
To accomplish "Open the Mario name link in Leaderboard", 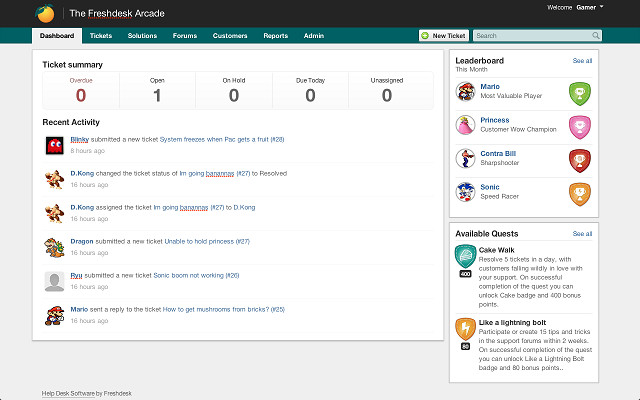I will (x=490, y=87).
